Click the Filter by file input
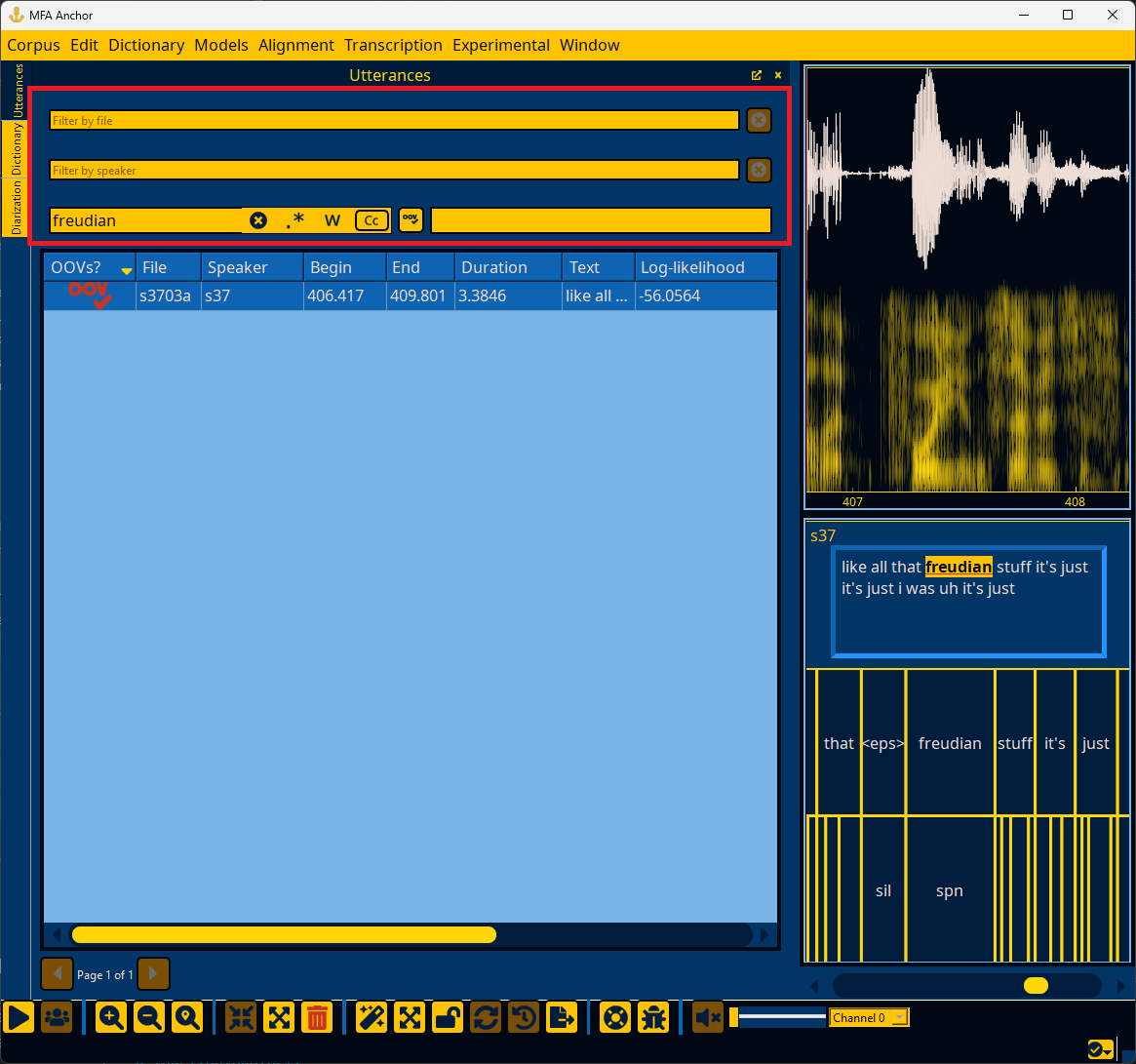 pos(394,120)
